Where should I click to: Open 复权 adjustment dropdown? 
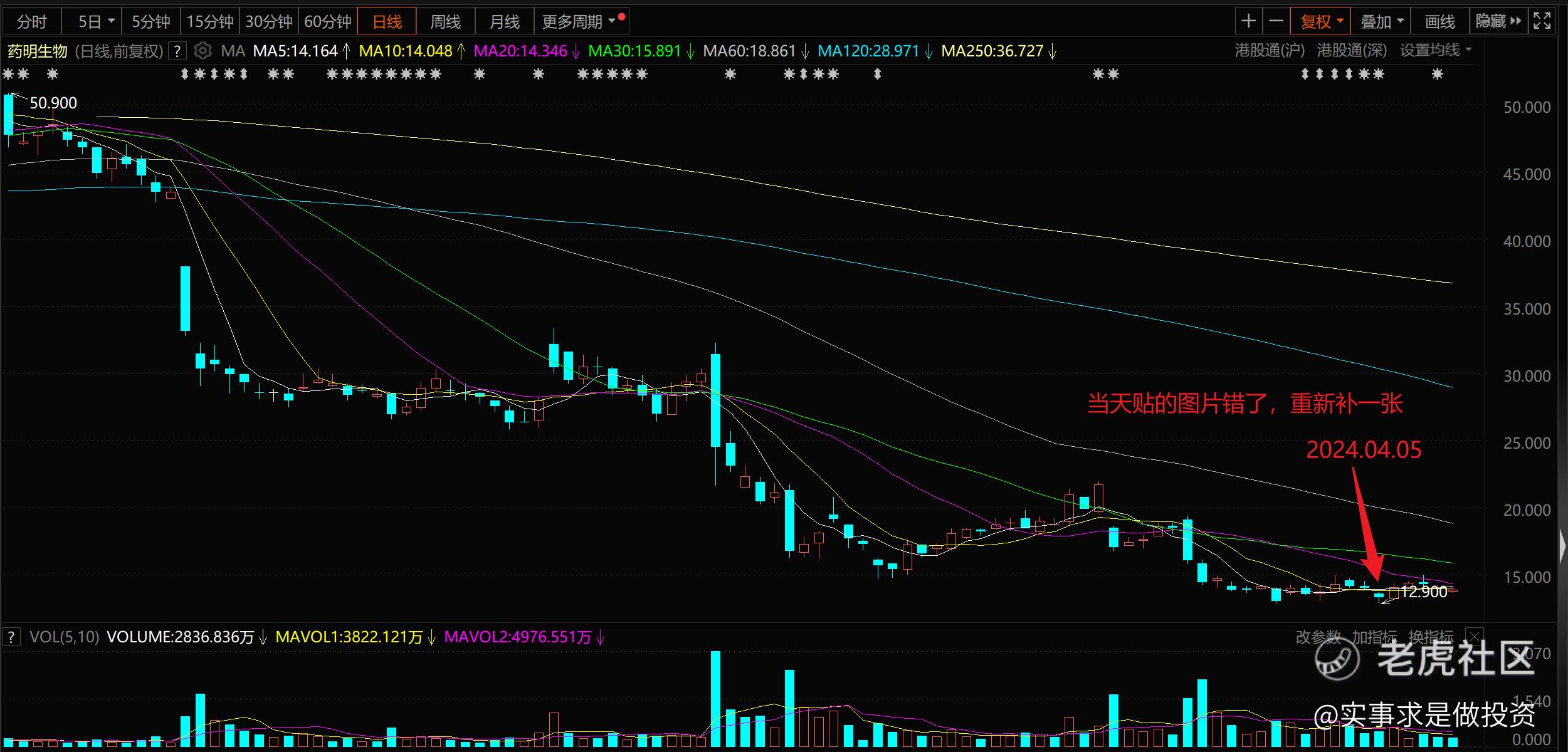click(x=1321, y=21)
